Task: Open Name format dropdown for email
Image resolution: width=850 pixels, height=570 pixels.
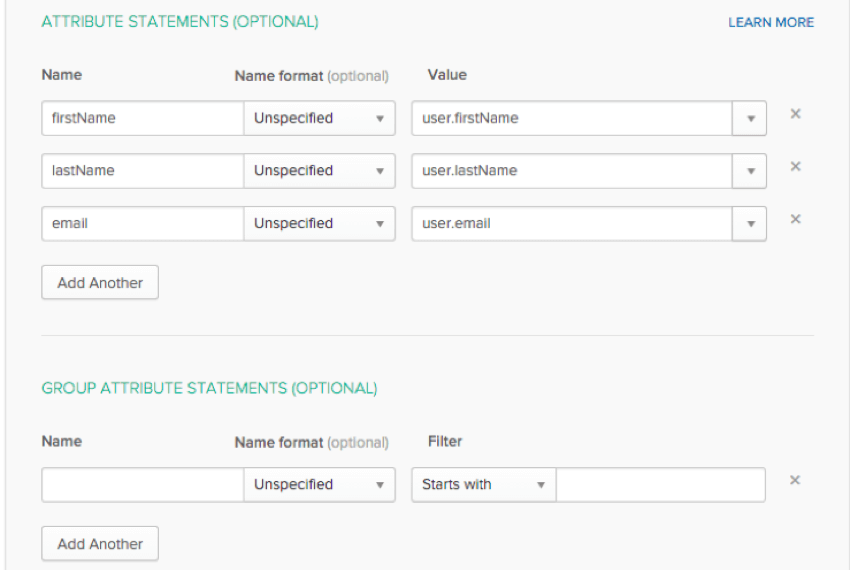Action: point(319,224)
